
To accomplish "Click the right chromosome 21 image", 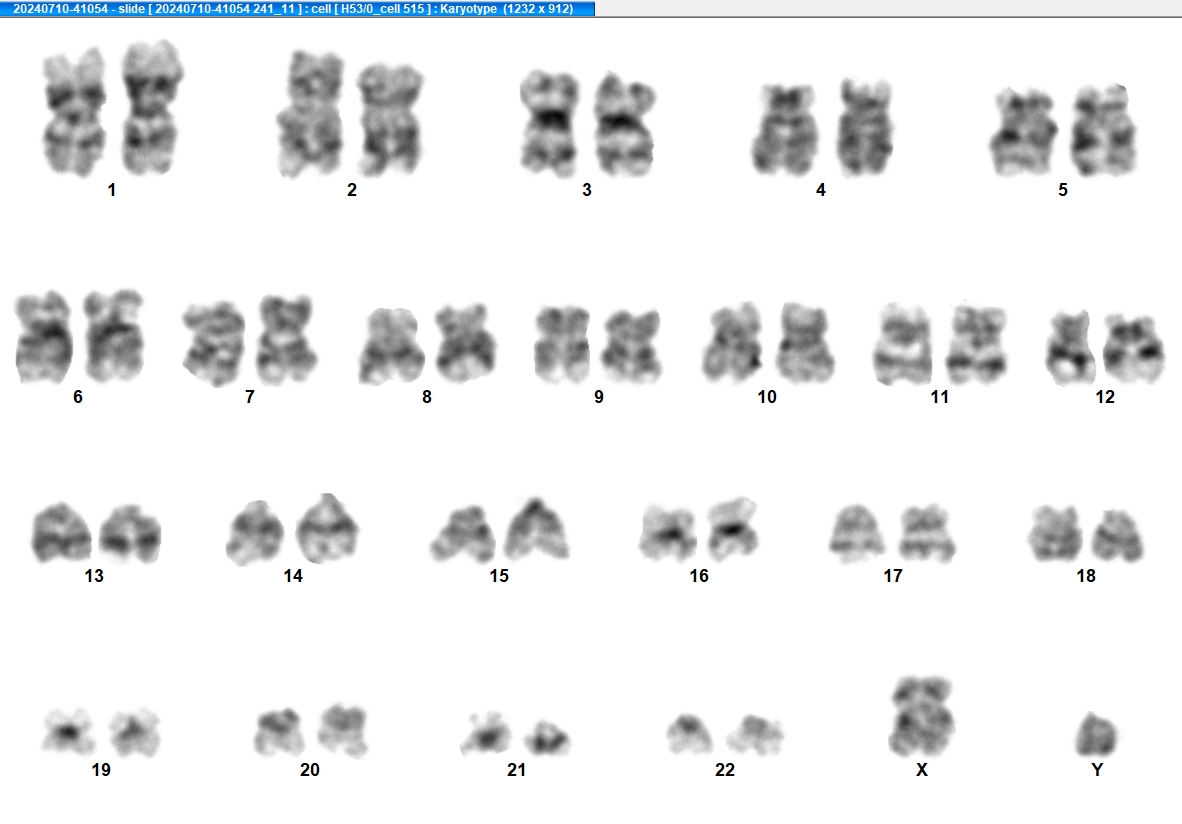I will tap(547, 737).
